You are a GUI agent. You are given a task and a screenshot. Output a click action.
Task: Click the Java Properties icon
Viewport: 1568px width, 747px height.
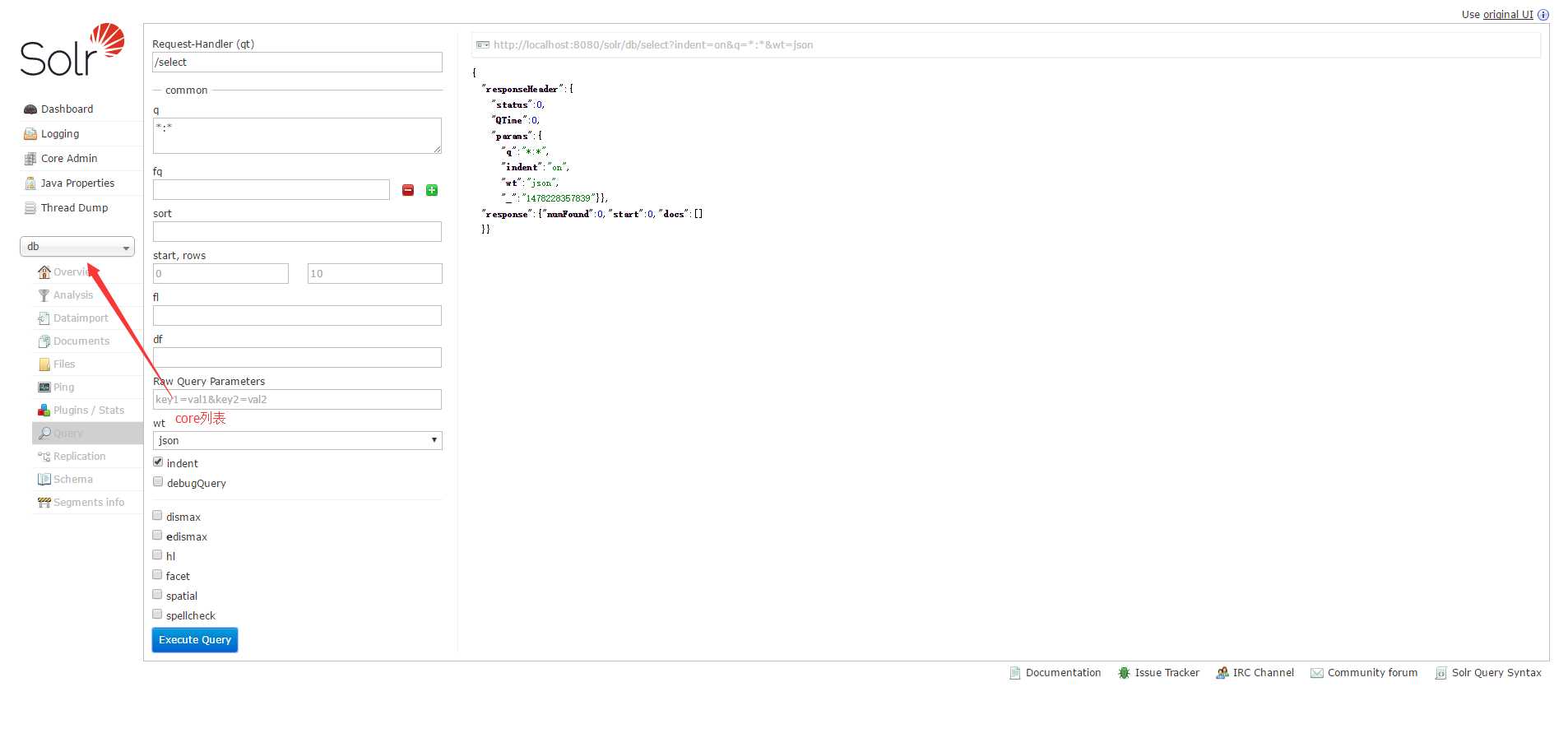coord(30,183)
